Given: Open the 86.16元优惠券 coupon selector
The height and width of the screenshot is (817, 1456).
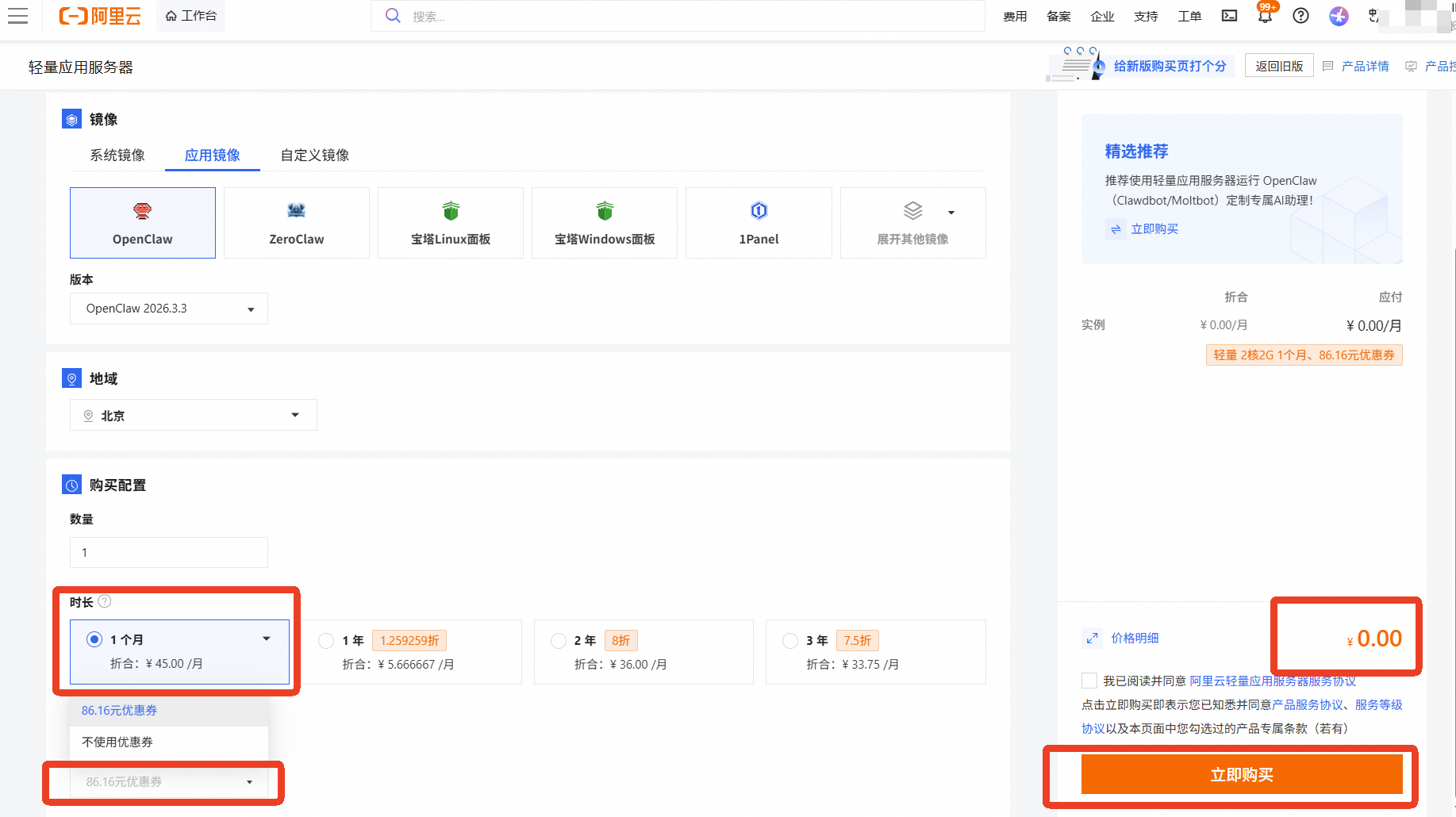Looking at the screenshot, I should (169, 781).
